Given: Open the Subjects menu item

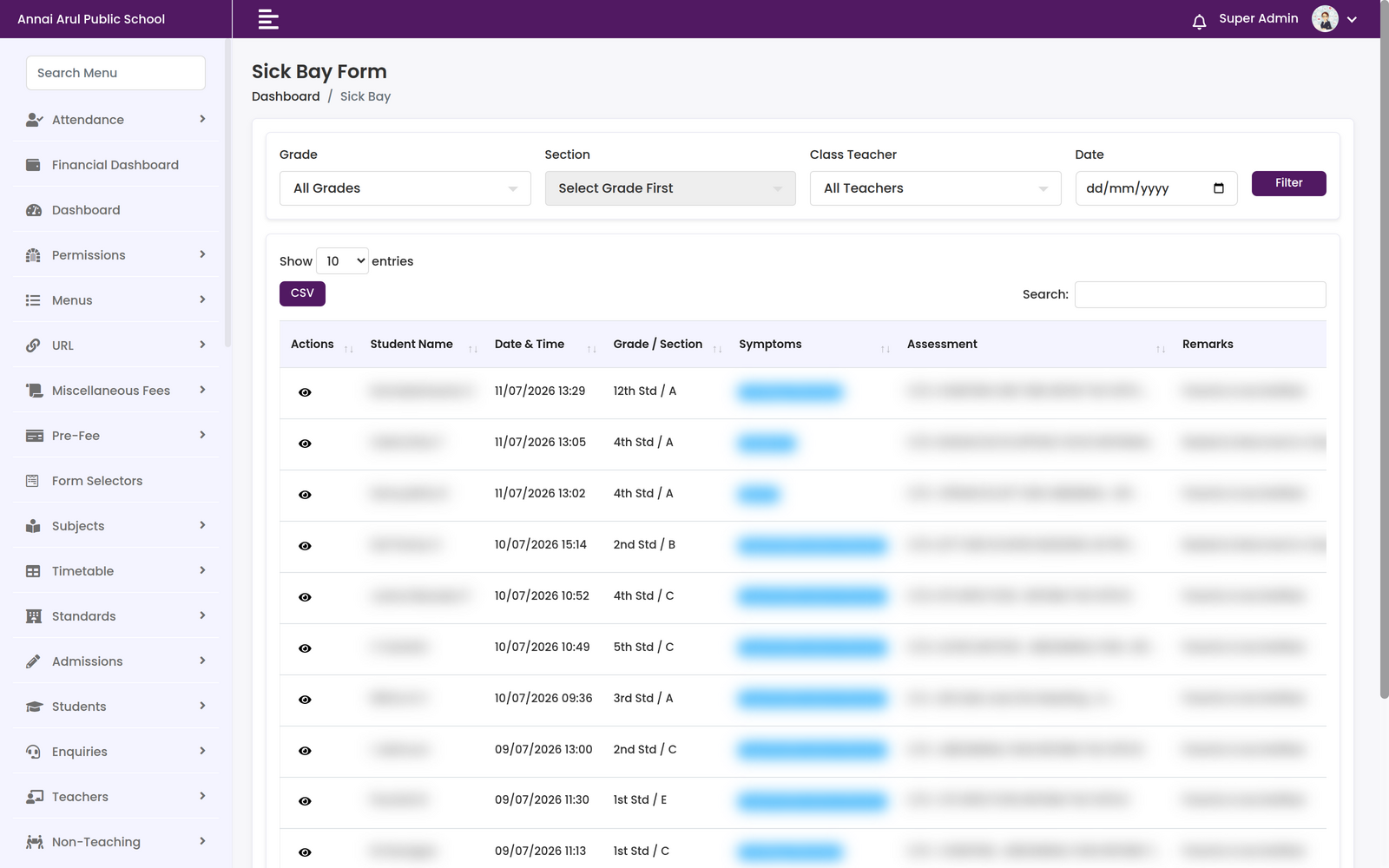Looking at the screenshot, I should [116, 526].
